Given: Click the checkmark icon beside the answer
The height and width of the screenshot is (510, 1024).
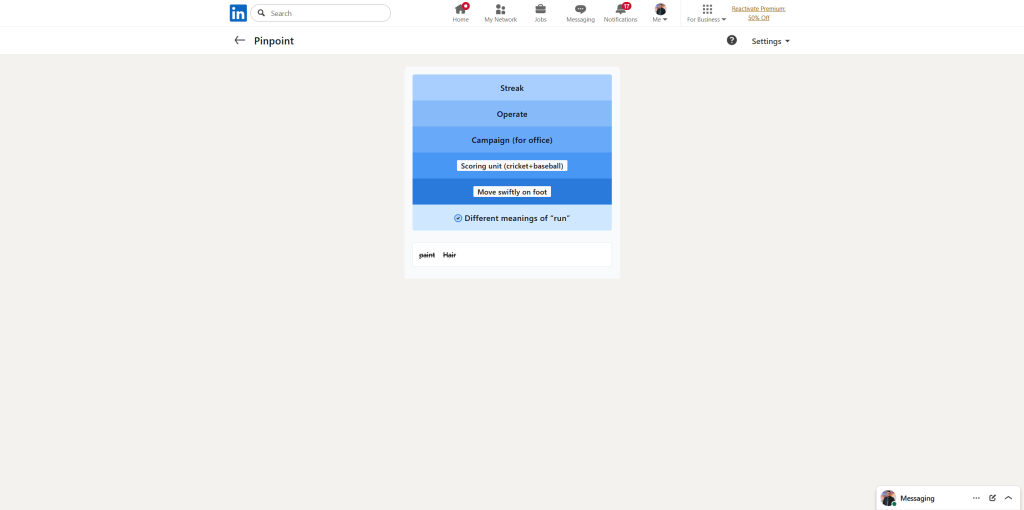Looking at the screenshot, I should tap(458, 218).
